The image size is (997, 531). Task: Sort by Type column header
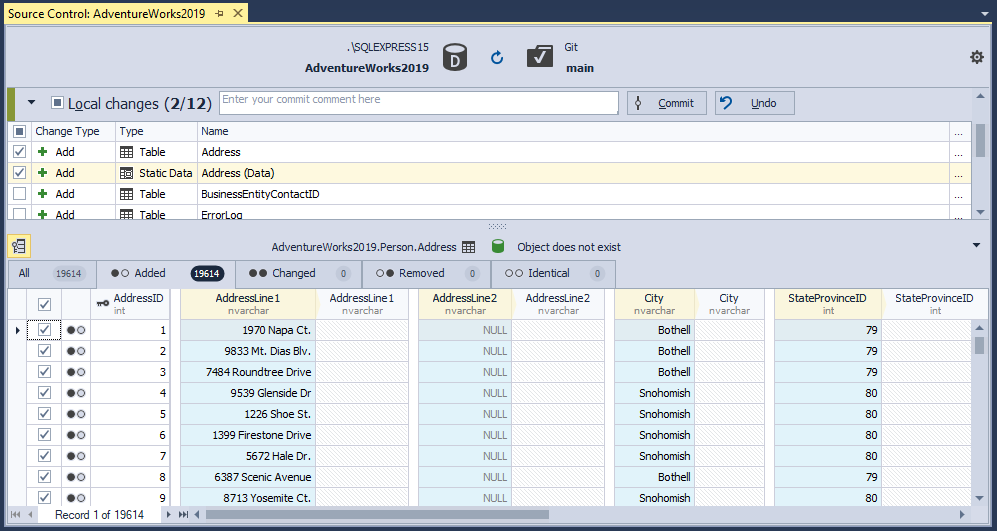(156, 131)
